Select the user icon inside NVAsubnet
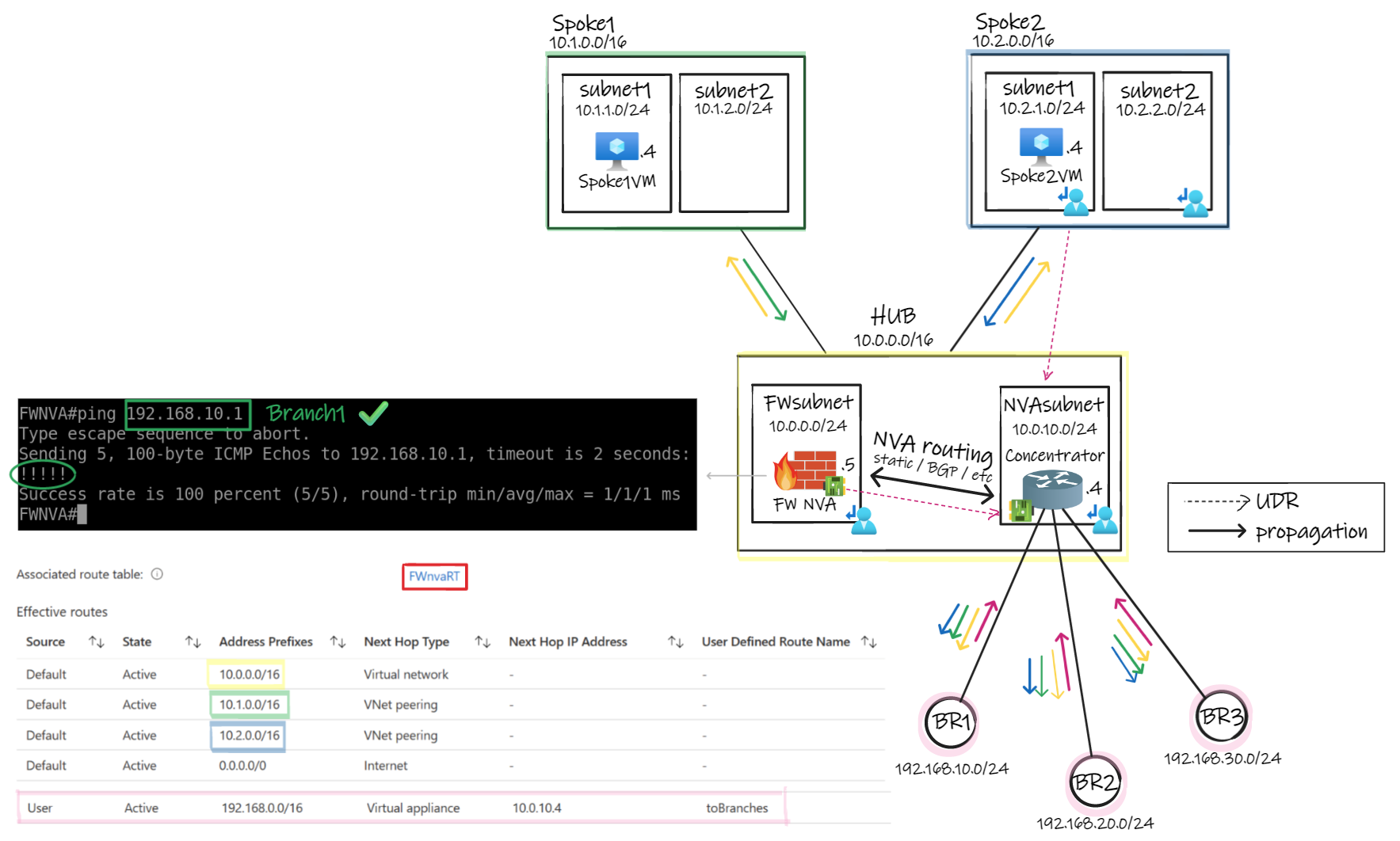 [1104, 519]
